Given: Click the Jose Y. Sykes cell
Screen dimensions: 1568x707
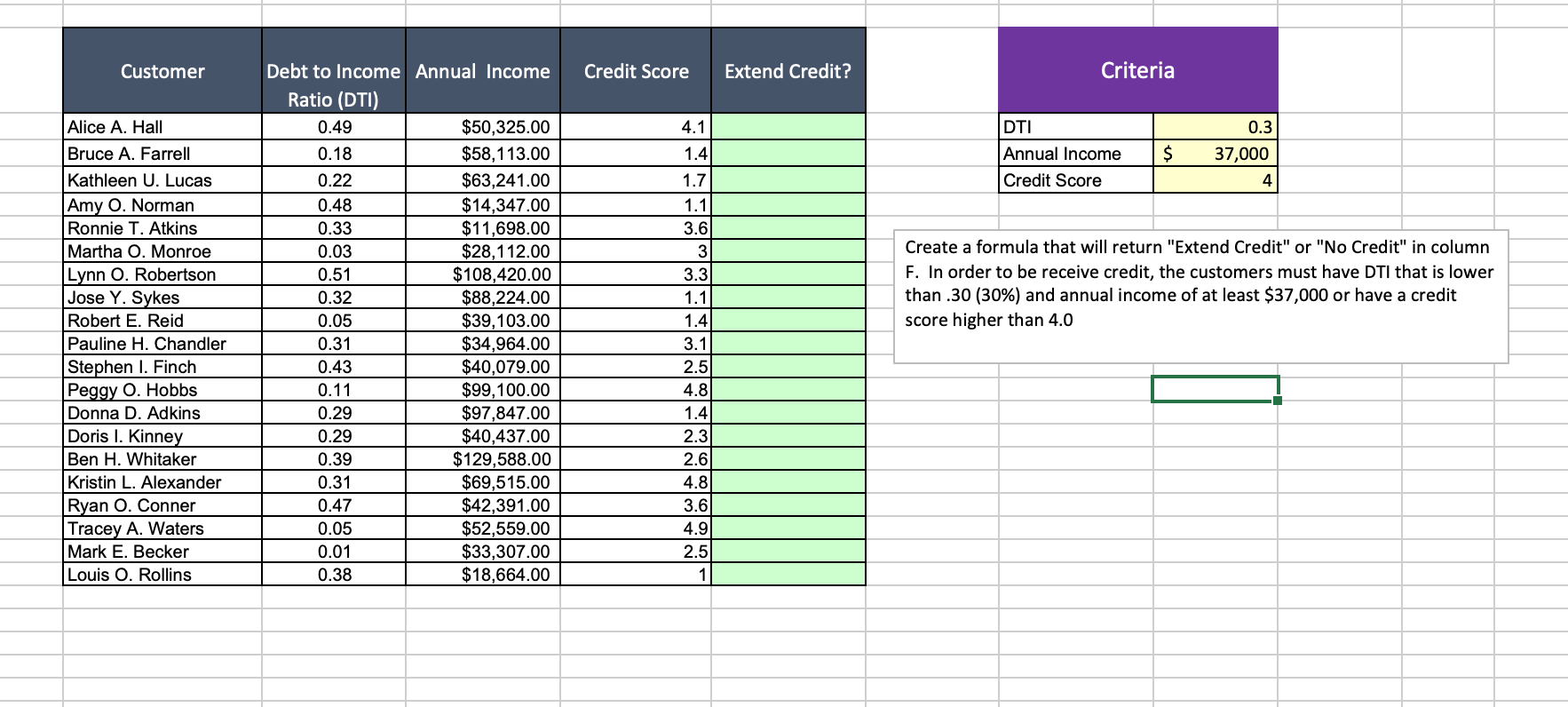Looking at the screenshot, I should coord(162,298).
